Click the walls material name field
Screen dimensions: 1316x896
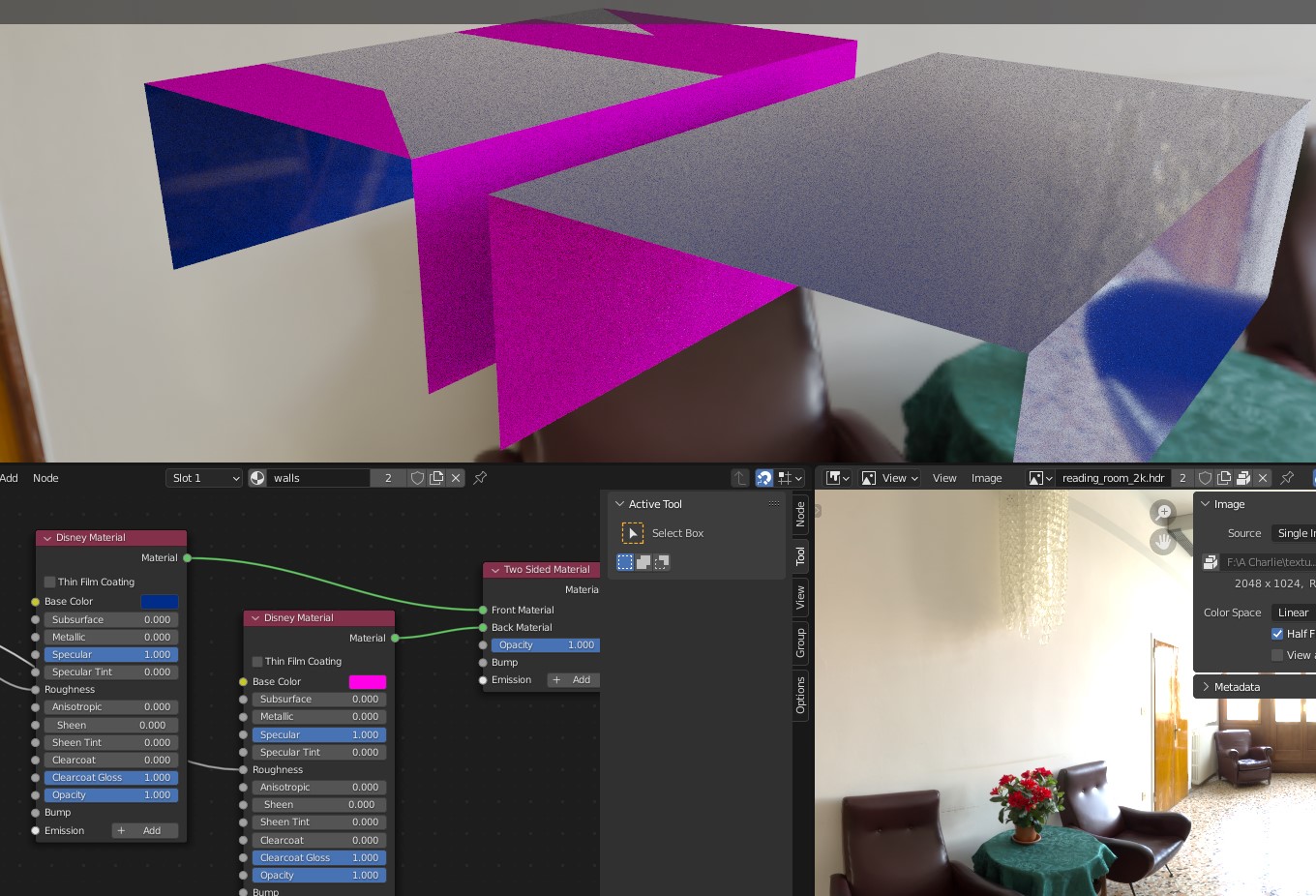318,478
